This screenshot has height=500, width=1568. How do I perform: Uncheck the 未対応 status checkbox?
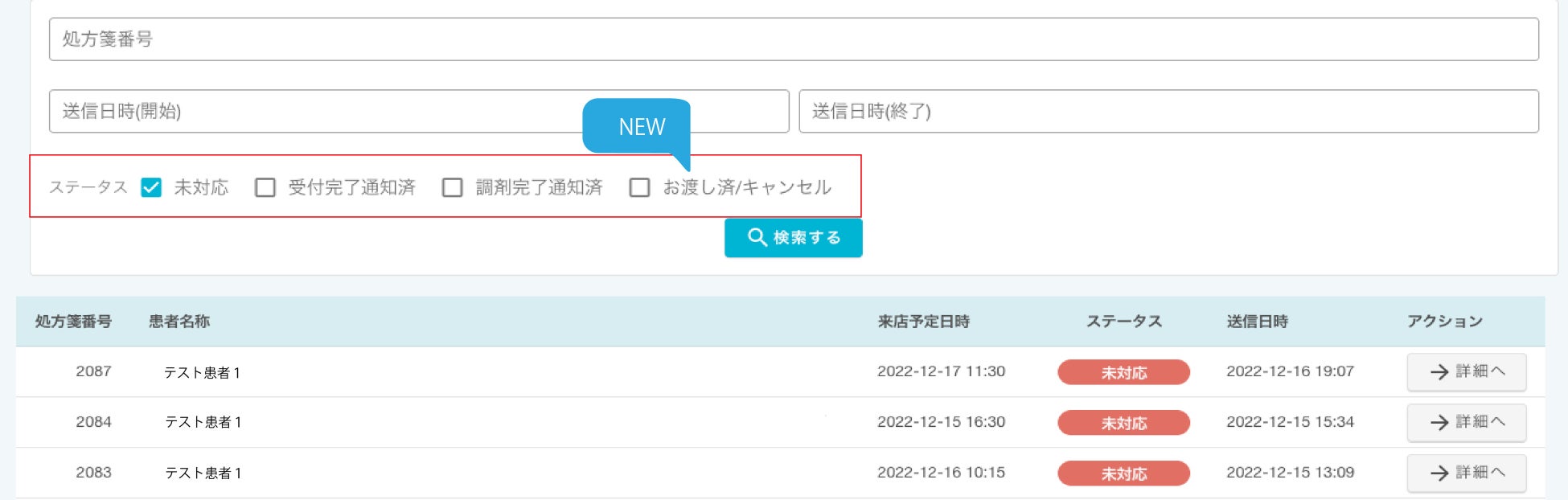(x=151, y=187)
